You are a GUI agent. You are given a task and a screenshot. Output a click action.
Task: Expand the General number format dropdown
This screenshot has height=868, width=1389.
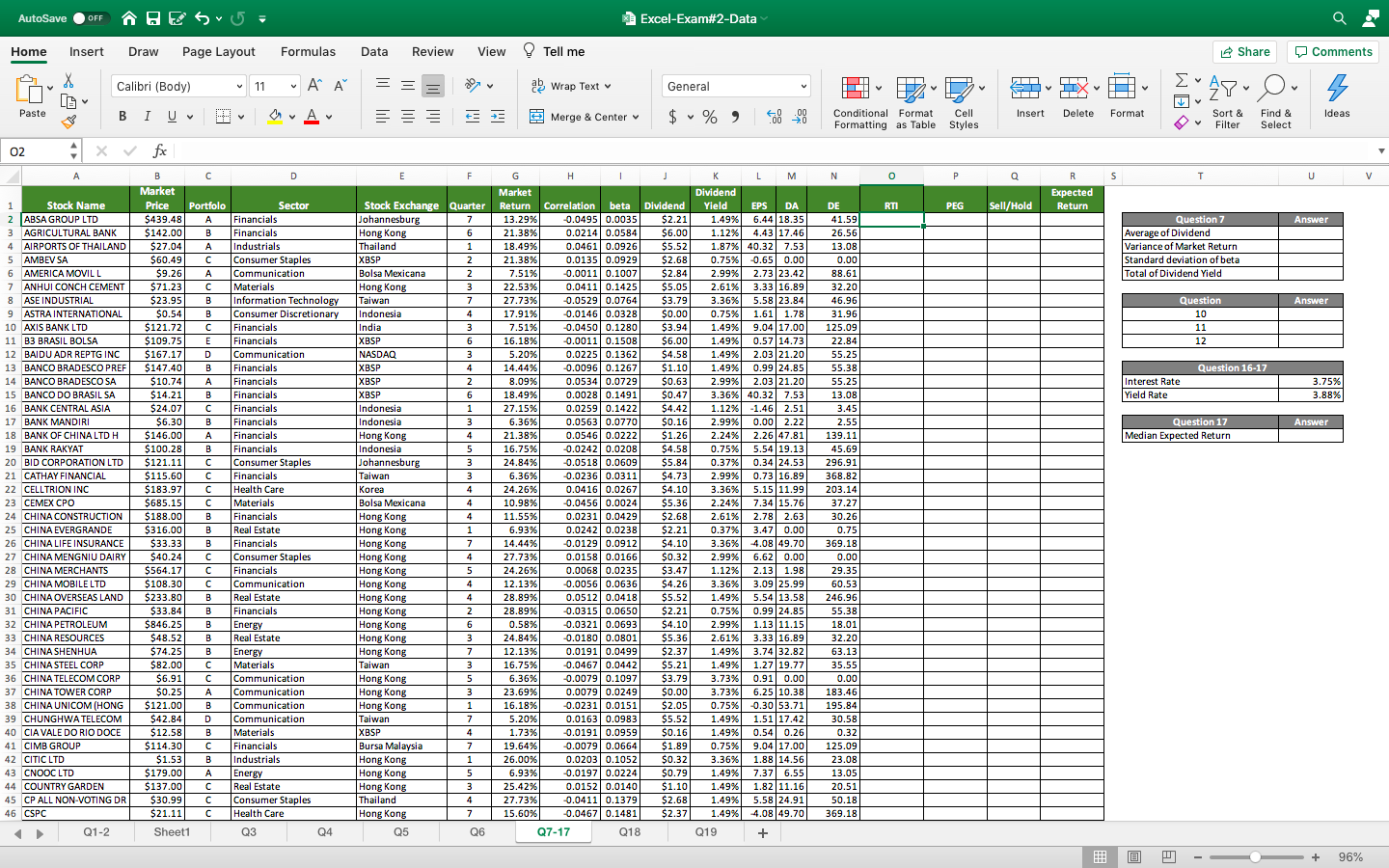click(803, 87)
